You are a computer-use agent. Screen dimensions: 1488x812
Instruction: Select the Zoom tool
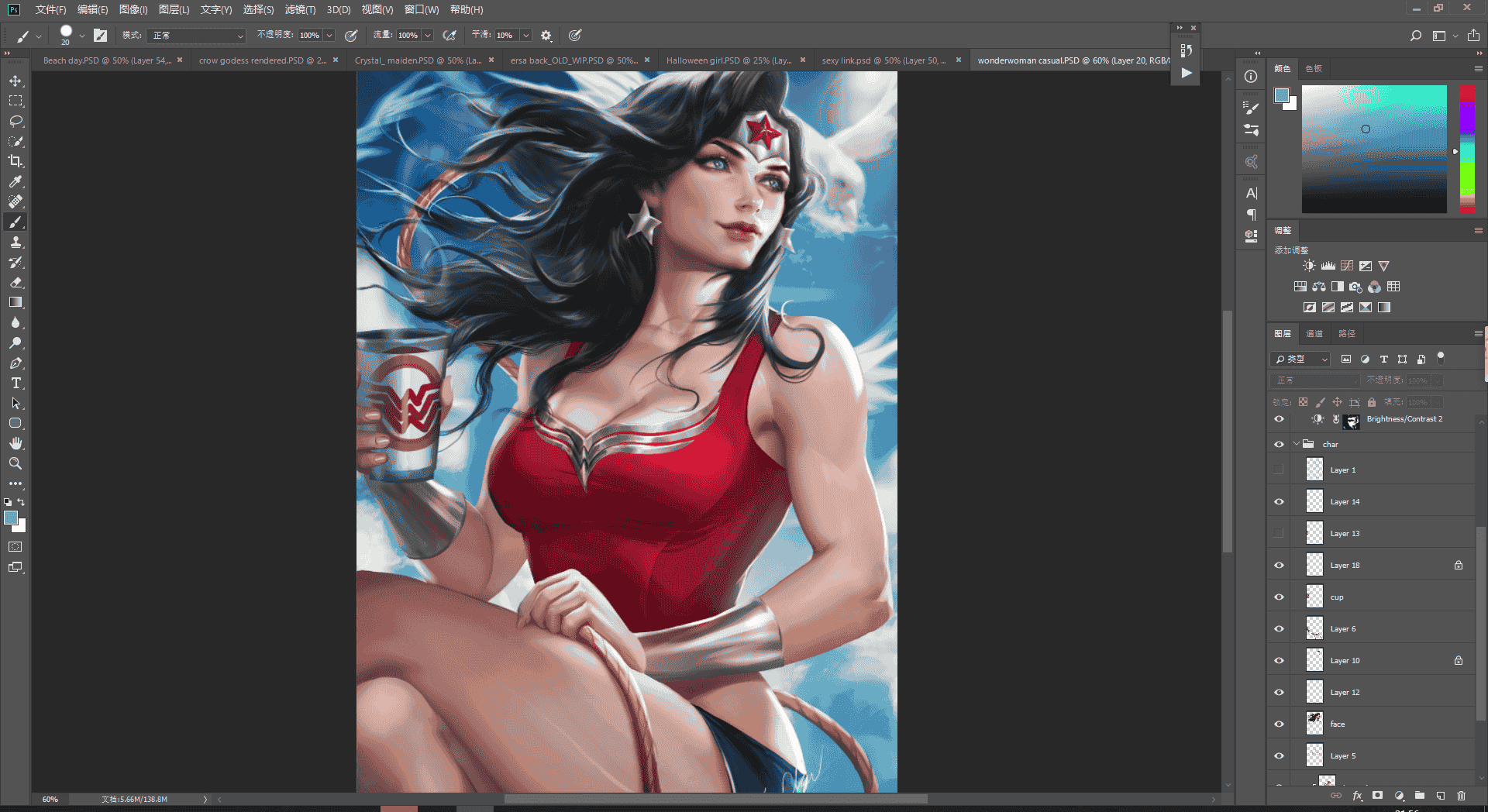(x=15, y=463)
